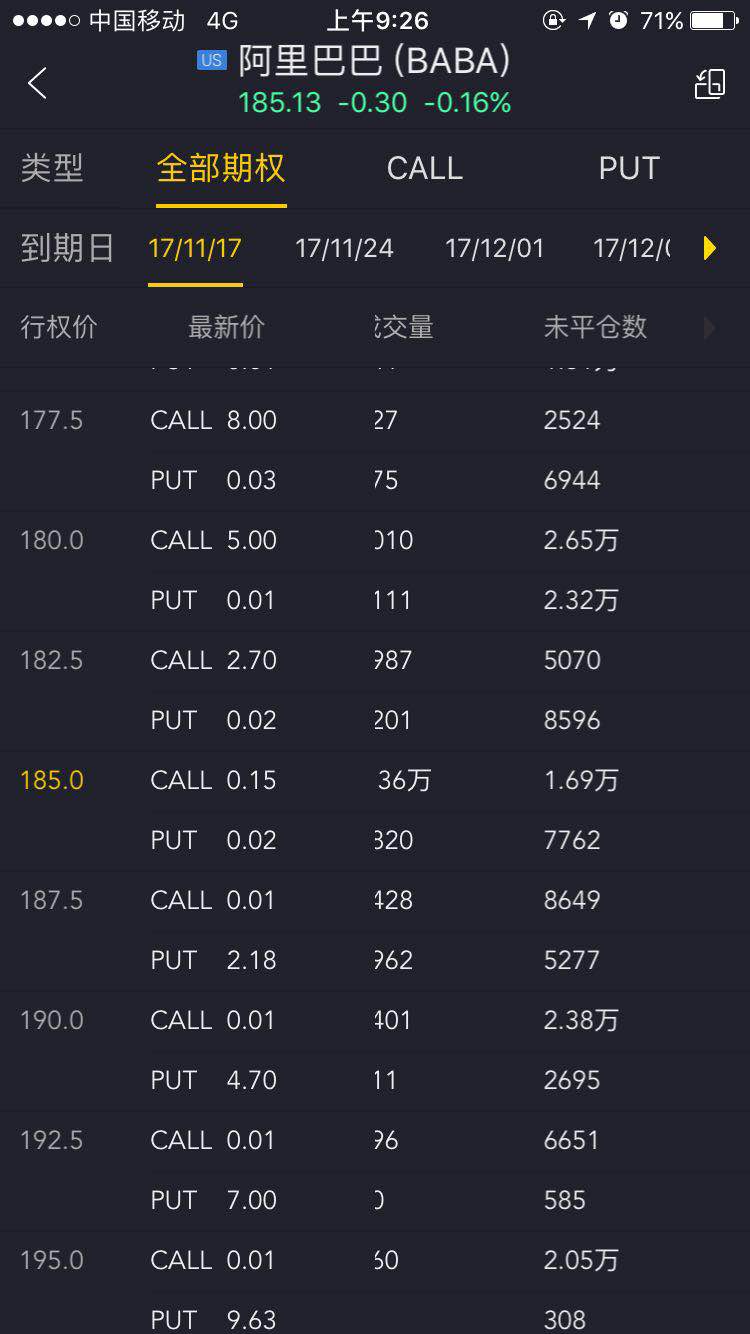Tap the share icon in the header

click(x=710, y=84)
